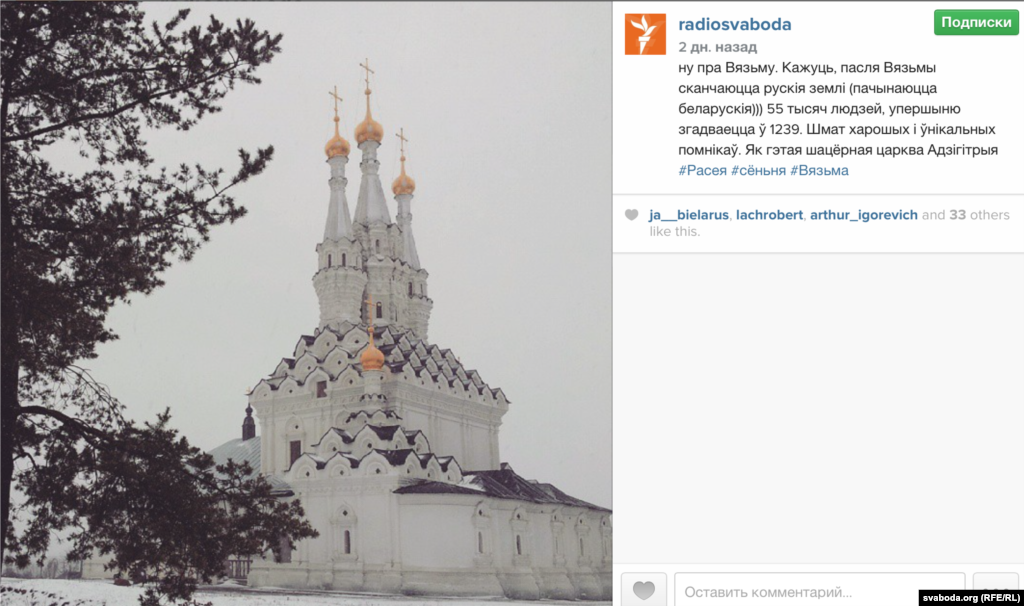
Task: Visit the lachrobert profile
Action: click(769, 215)
